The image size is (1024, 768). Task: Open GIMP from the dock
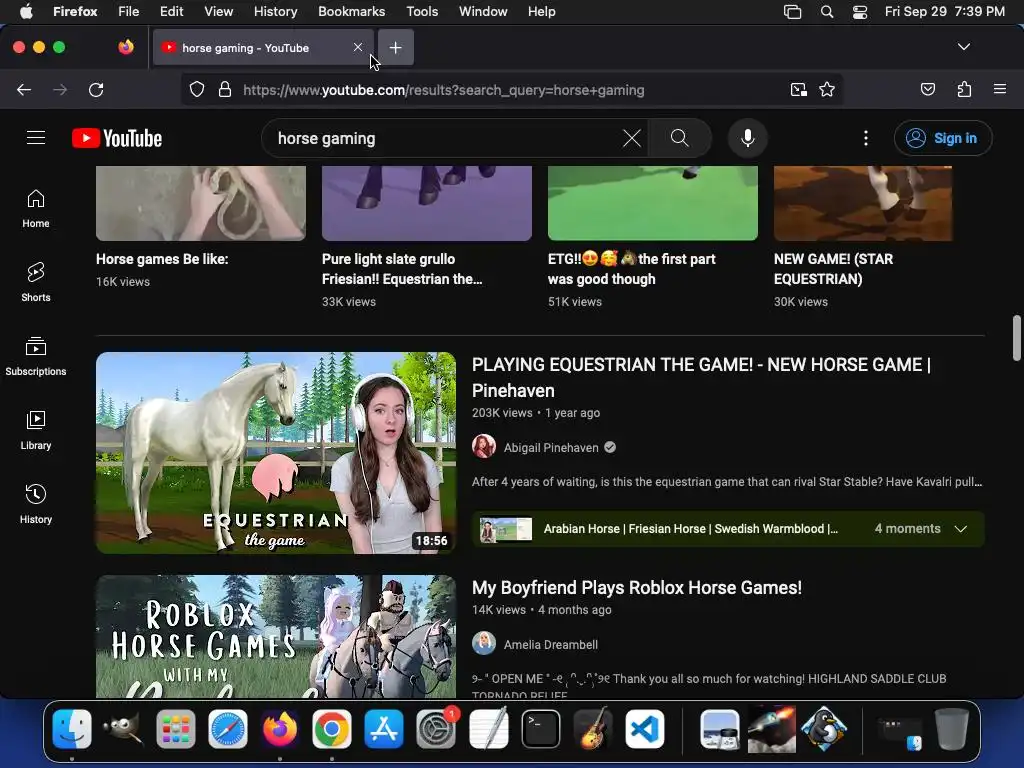pos(123,729)
